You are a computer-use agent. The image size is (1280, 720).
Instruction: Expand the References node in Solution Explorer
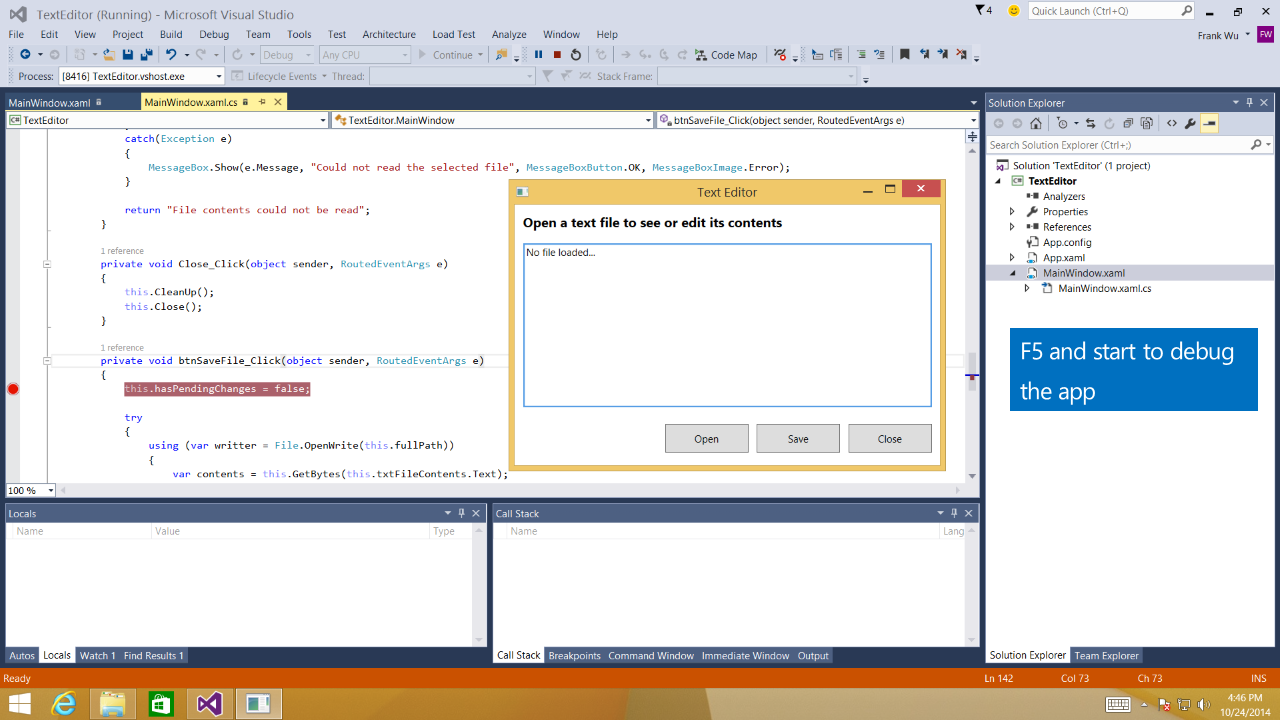click(1012, 227)
